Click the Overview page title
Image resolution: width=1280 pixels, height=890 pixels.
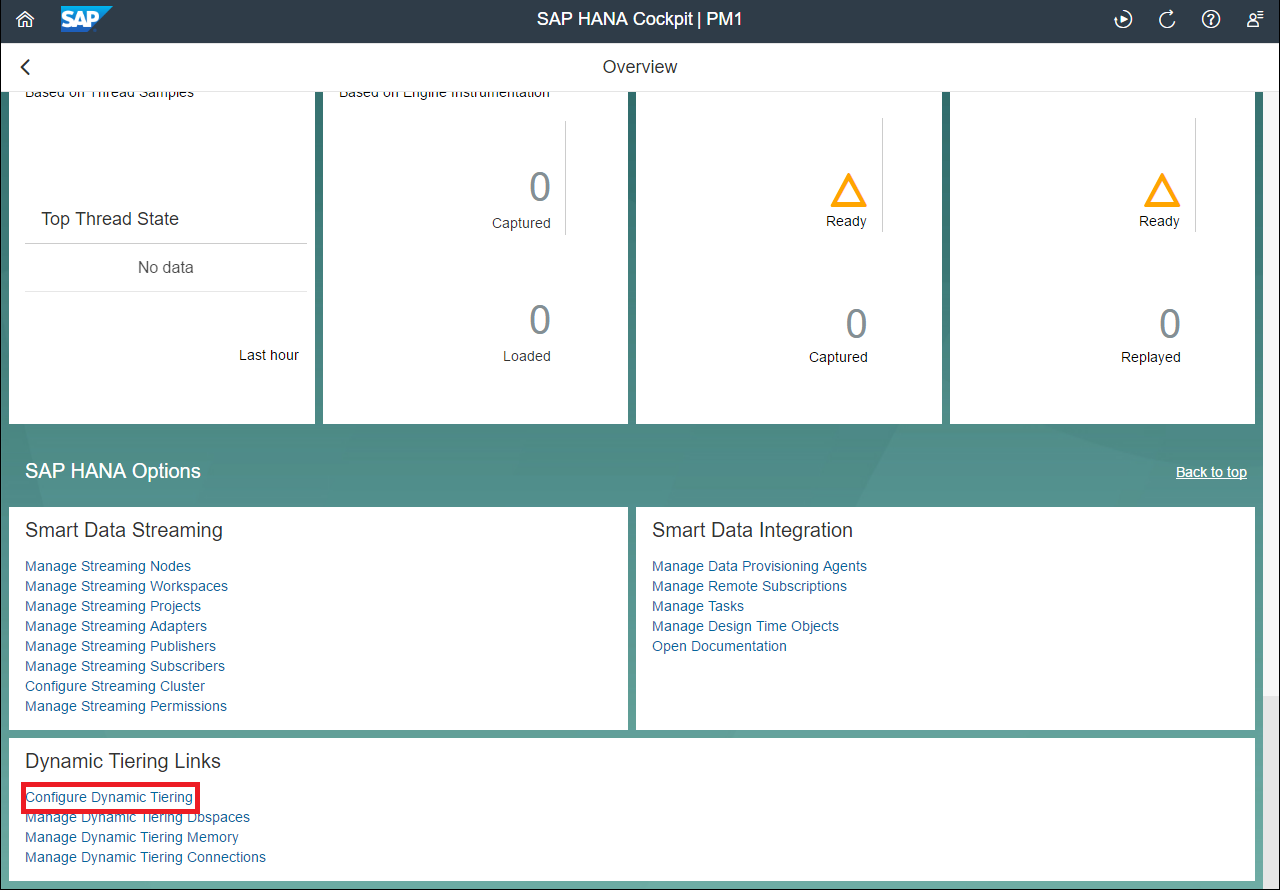[640, 67]
